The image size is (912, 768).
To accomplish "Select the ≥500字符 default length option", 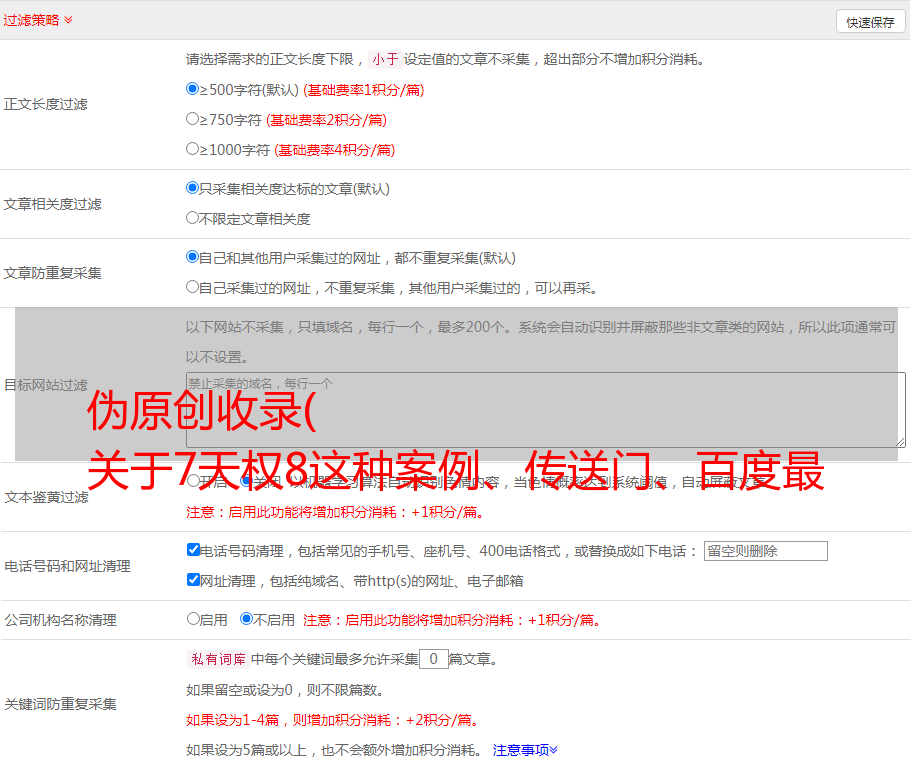I will click(x=193, y=89).
